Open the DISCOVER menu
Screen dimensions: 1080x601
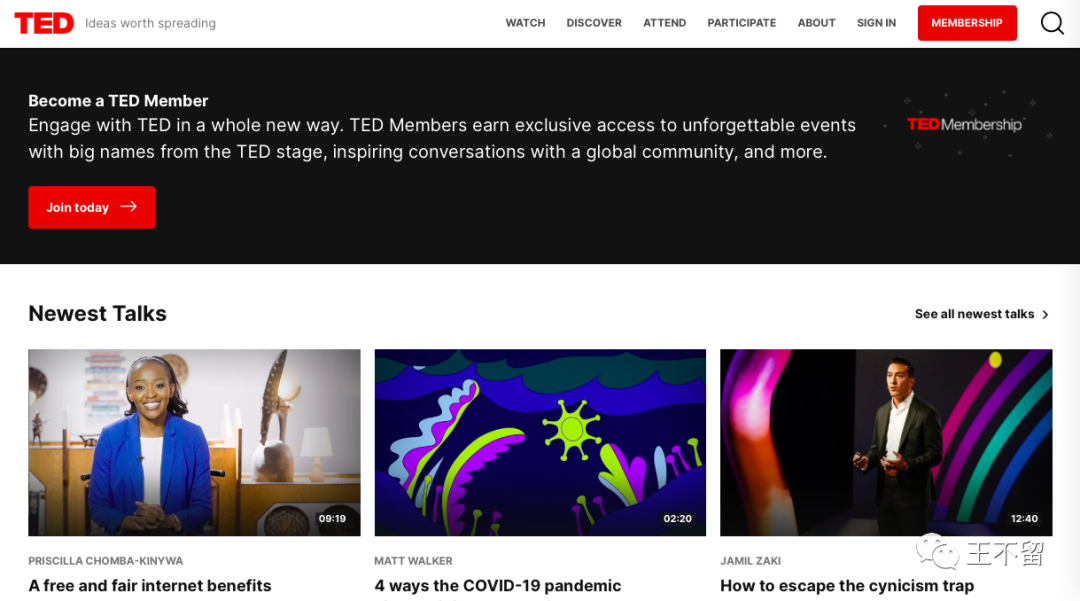594,23
